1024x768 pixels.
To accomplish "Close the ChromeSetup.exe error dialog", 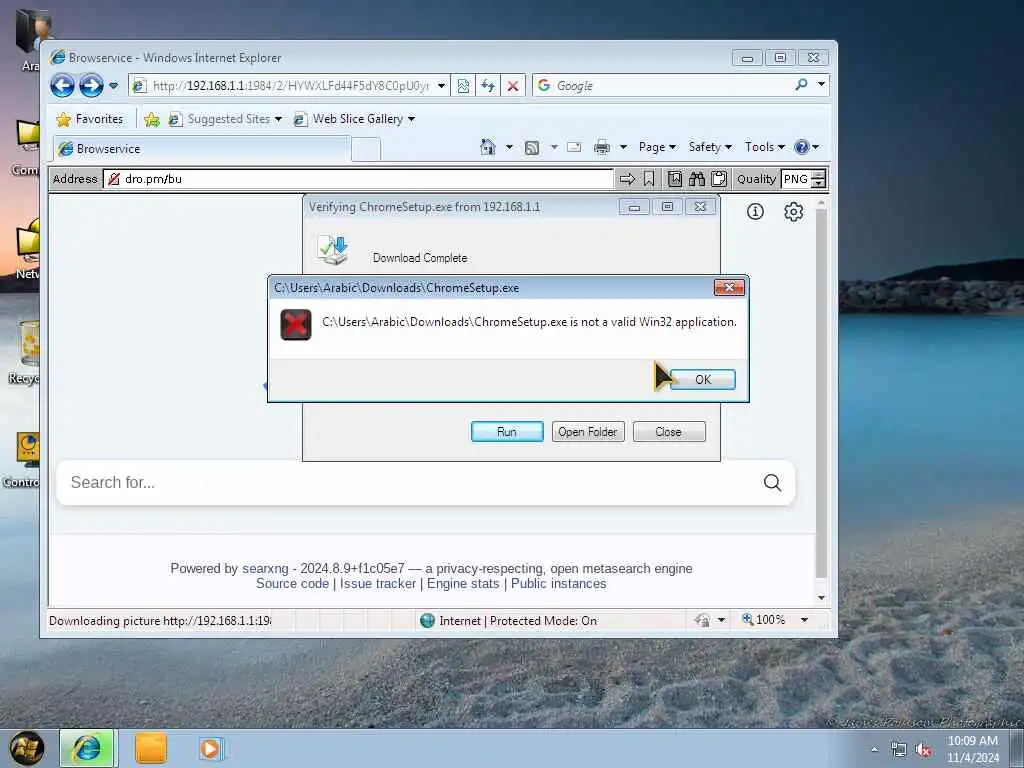I will click(729, 287).
